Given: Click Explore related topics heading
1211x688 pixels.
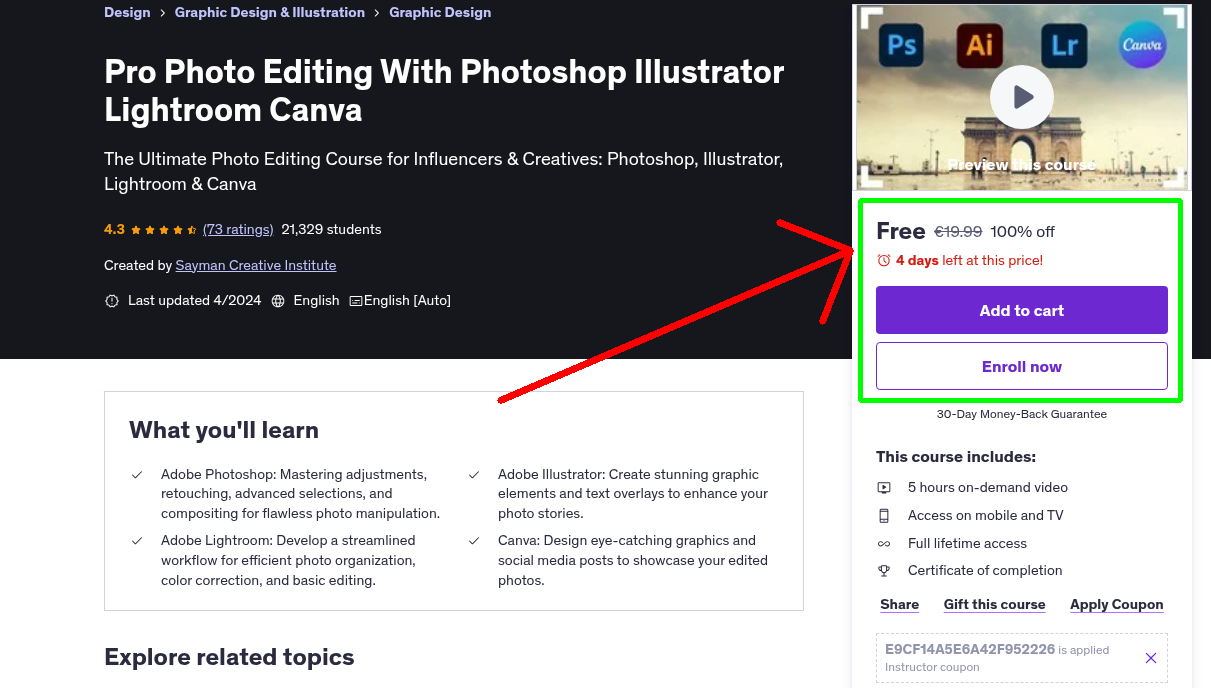Looking at the screenshot, I should (229, 658).
